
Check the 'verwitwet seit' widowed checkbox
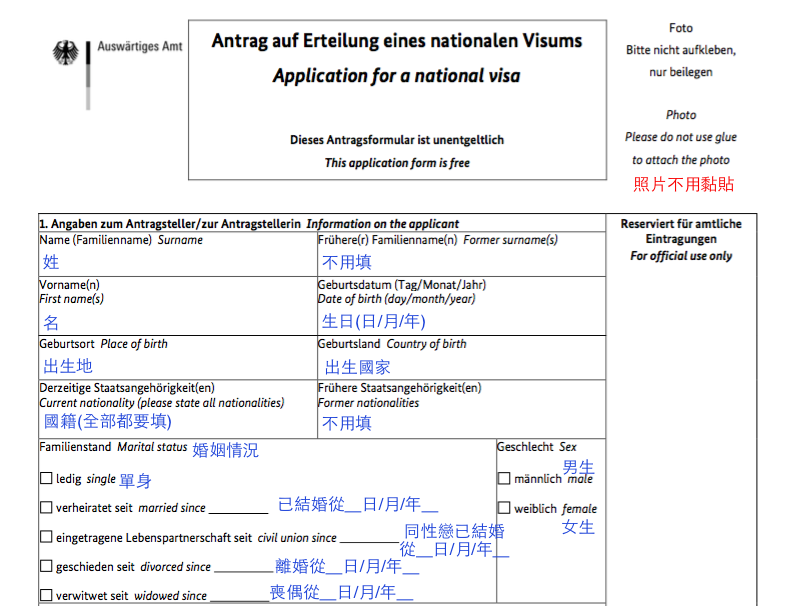[x=46, y=595]
